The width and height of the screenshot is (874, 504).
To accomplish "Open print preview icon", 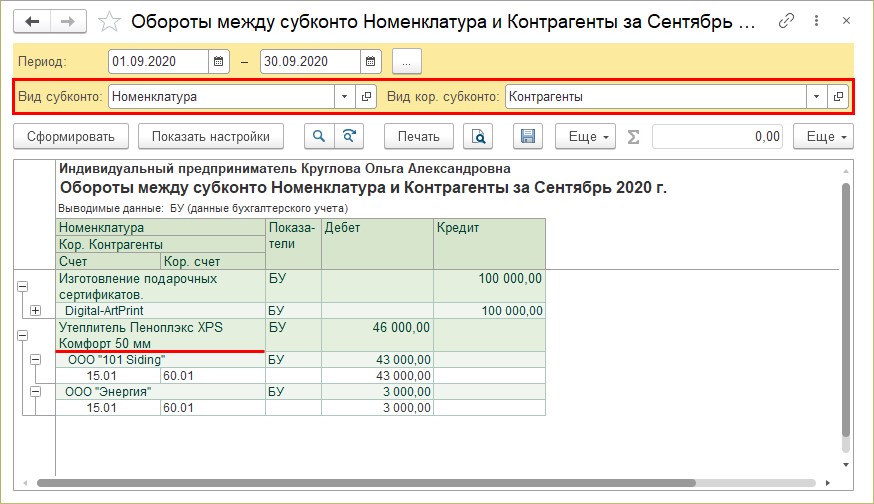I will tap(479, 136).
